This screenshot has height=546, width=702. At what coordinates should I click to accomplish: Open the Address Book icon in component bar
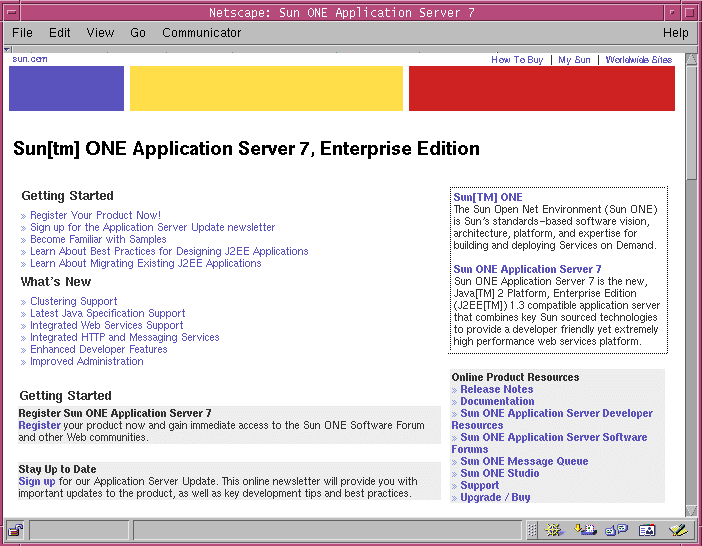(647, 530)
